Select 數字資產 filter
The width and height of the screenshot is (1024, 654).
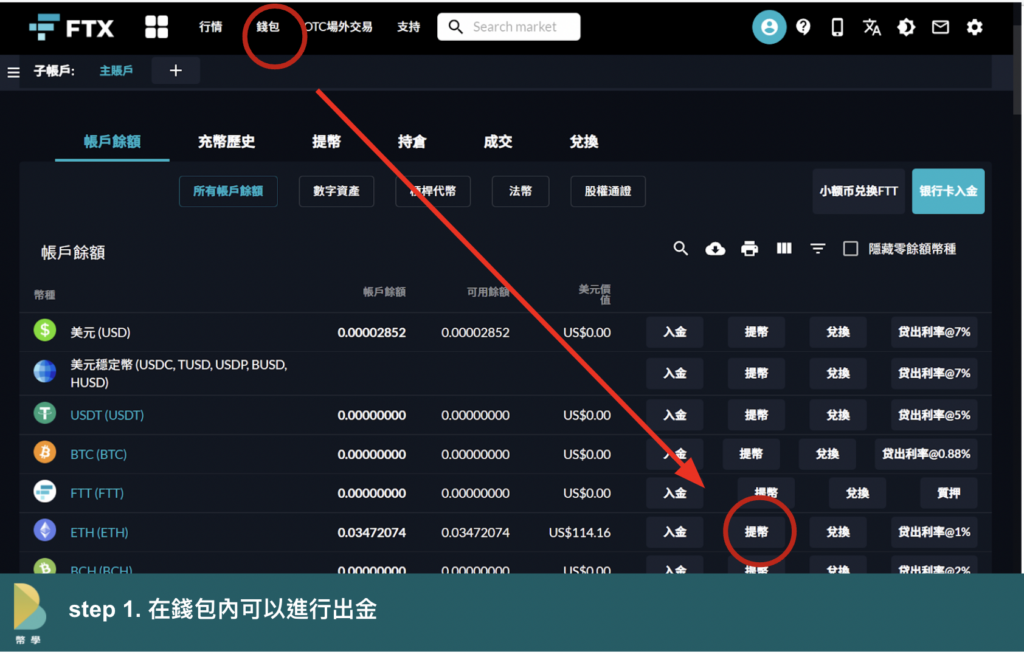pos(336,191)
